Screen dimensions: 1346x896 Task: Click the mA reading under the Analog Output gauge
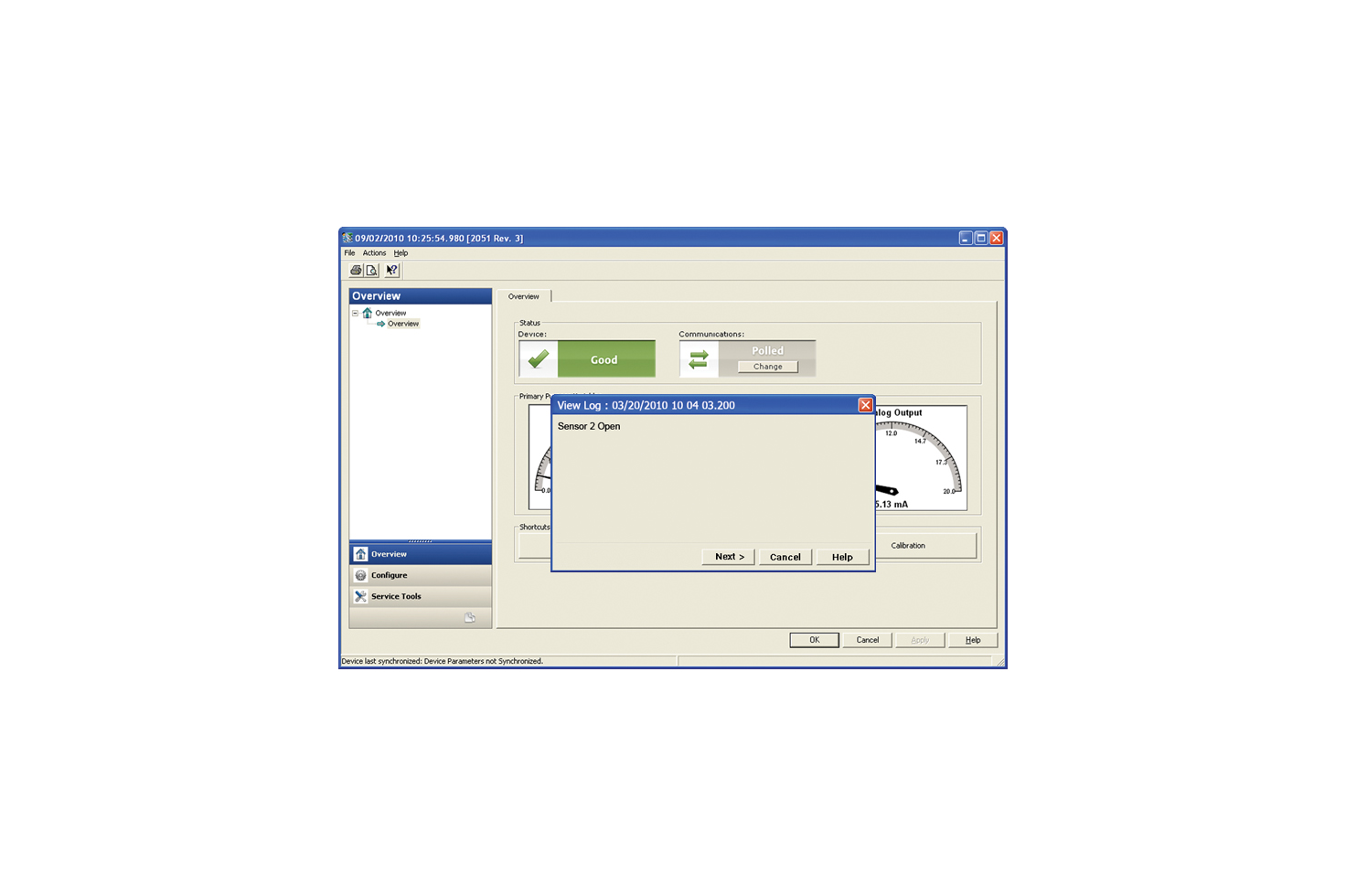pos(892,505)
